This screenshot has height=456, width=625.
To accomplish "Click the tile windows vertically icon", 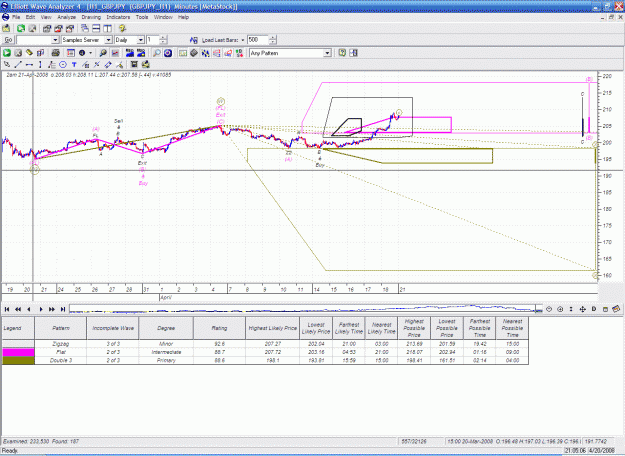I will [107, 28].
